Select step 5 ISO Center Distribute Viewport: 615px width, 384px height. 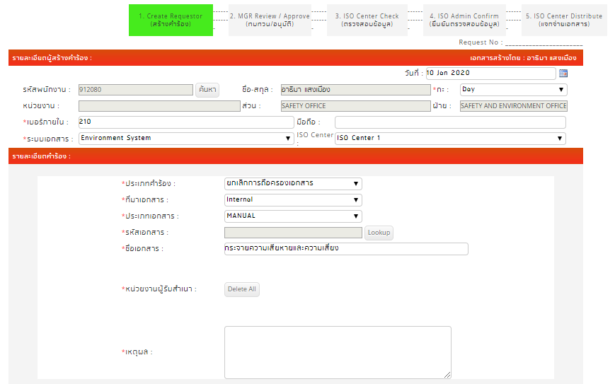[564, 20]
